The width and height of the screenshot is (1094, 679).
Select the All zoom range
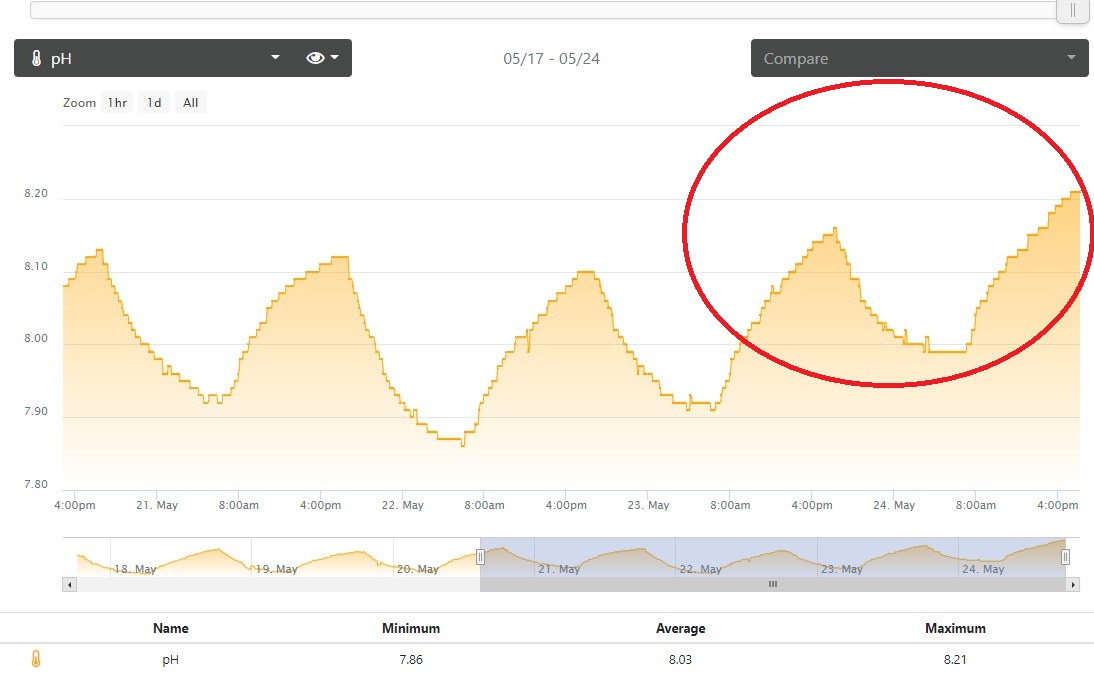pyautogui.click(x=190, y=103)
